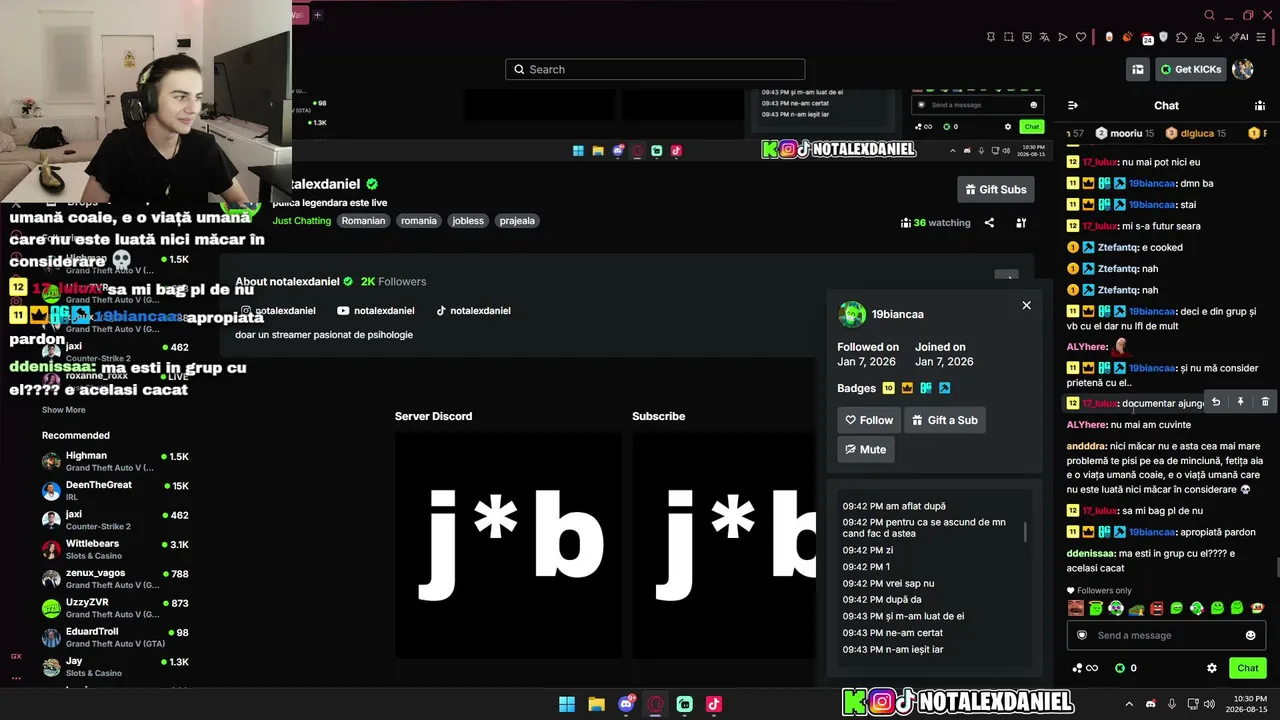This screenshot has height=720, width=1280.
Task: Select the Romanian language tag
Action: [x=363, y=221]
